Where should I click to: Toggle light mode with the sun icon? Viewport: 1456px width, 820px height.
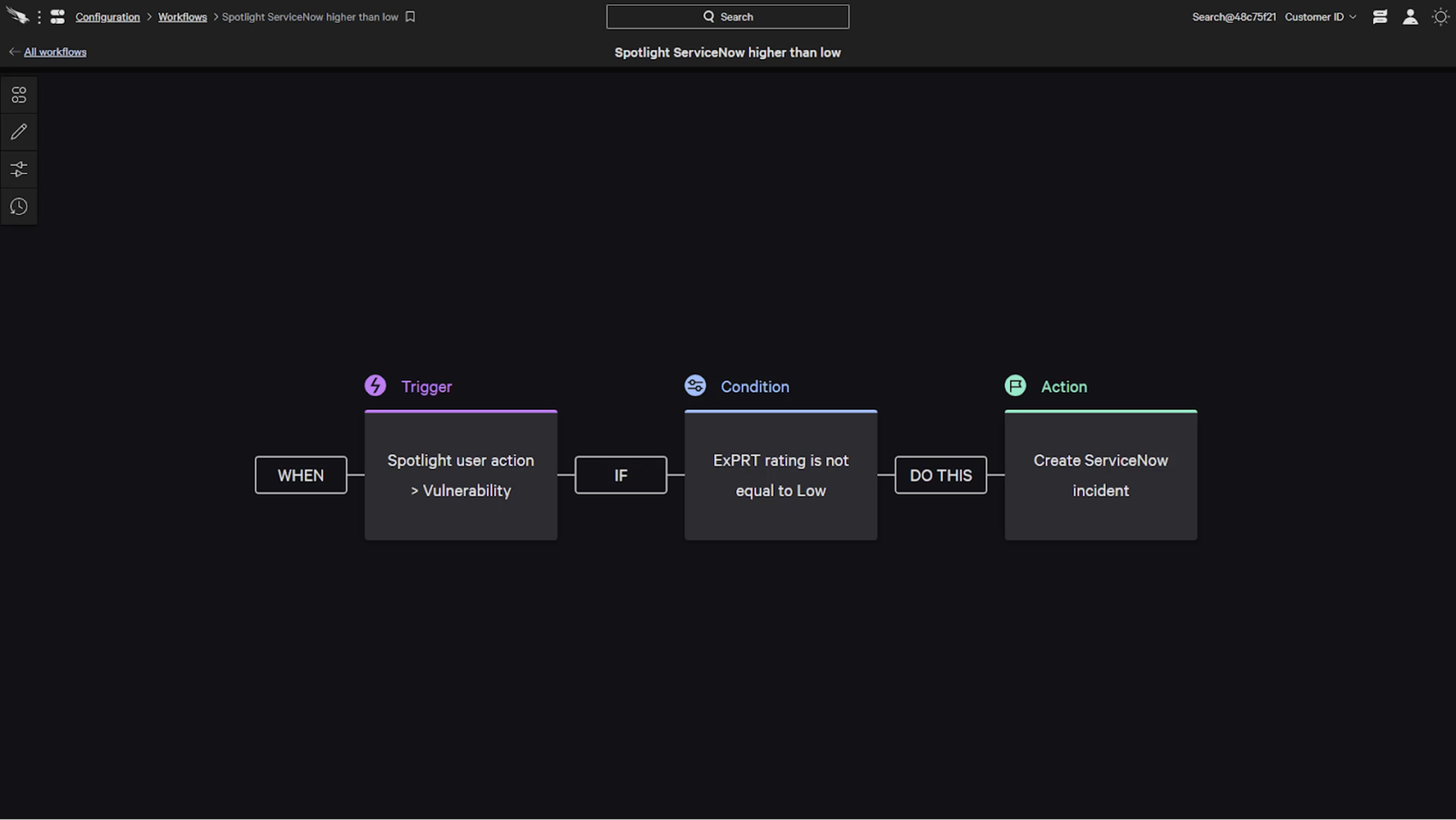(1440, 16)
